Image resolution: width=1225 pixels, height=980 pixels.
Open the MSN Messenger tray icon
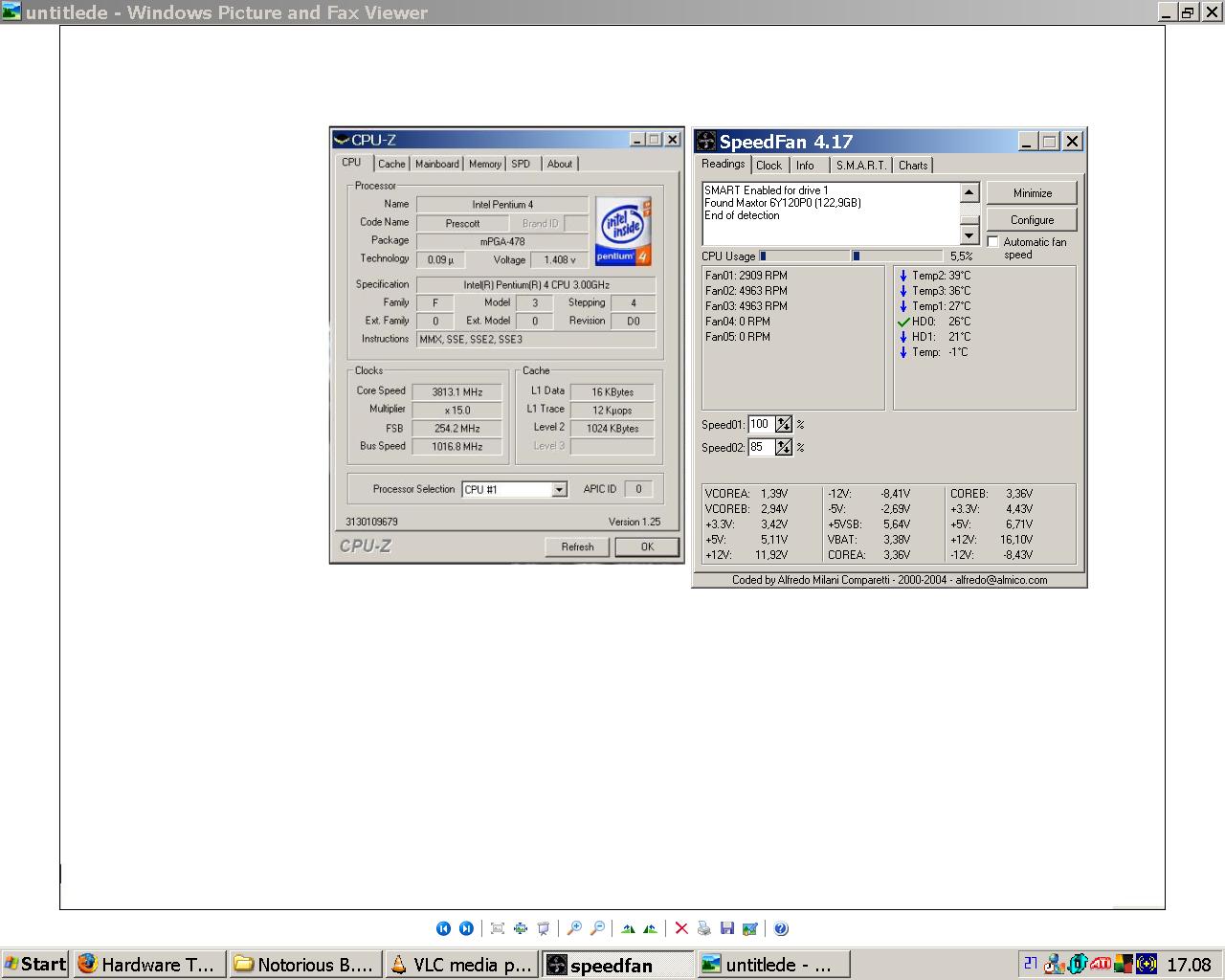(1055, 964)
